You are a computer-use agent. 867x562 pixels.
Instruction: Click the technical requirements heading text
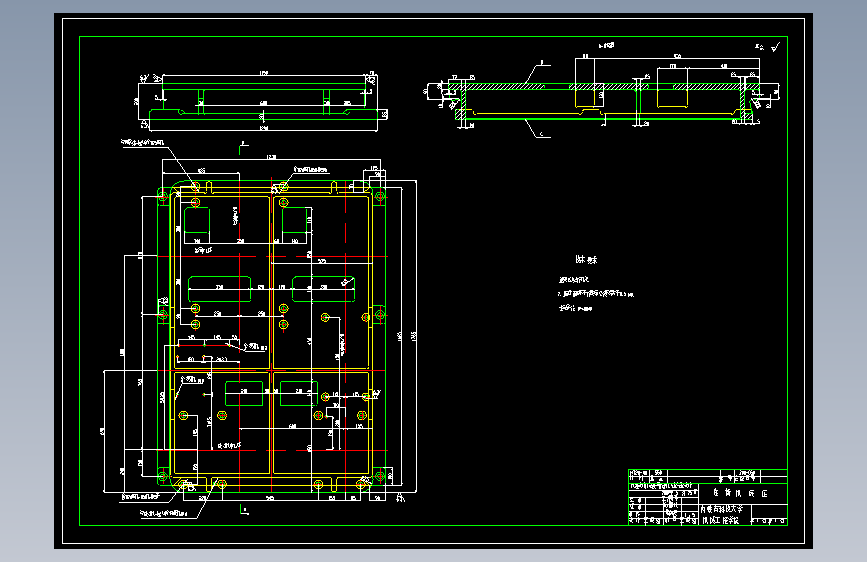pos(586,259)
